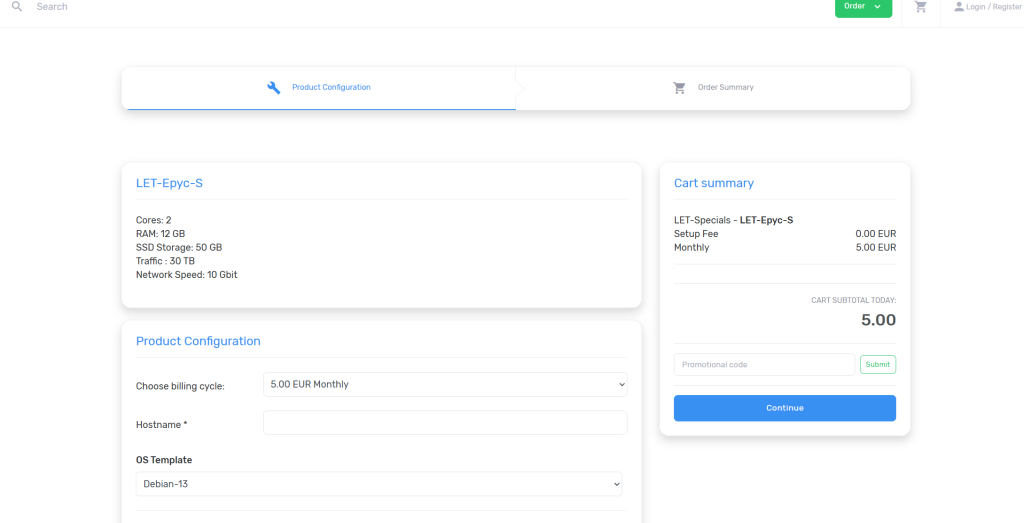Open the shopping cart icon in header
The height and width of the screenshot is (523, 1024).
pyautogui.click(x=920, y=7)
